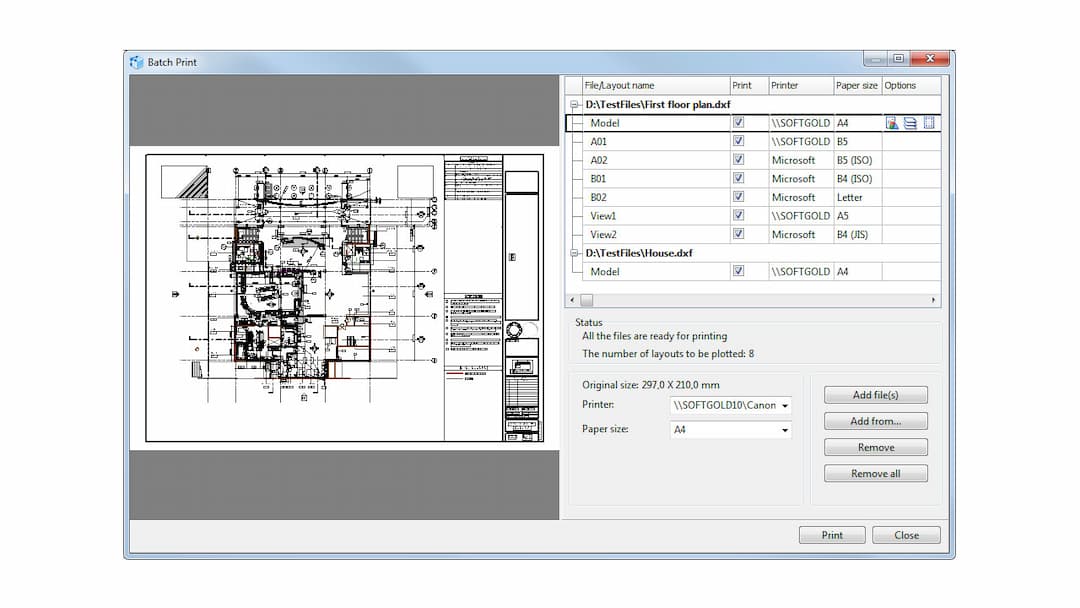Screen dimensions: 1080x608
Task: Click the Batch Print application icon in the title bar
Action: pos(136,61)
